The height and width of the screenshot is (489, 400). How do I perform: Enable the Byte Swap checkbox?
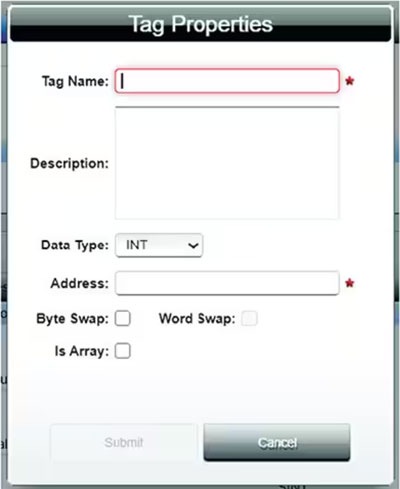point(123,318)
